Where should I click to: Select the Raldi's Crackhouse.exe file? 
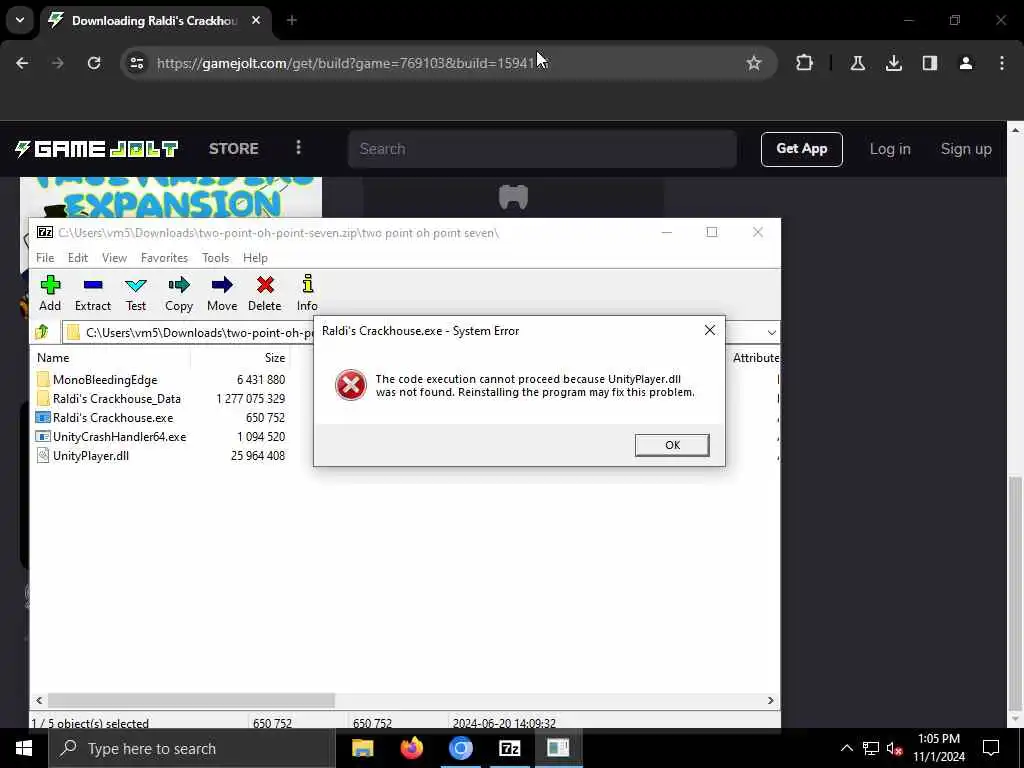[113, 417]
